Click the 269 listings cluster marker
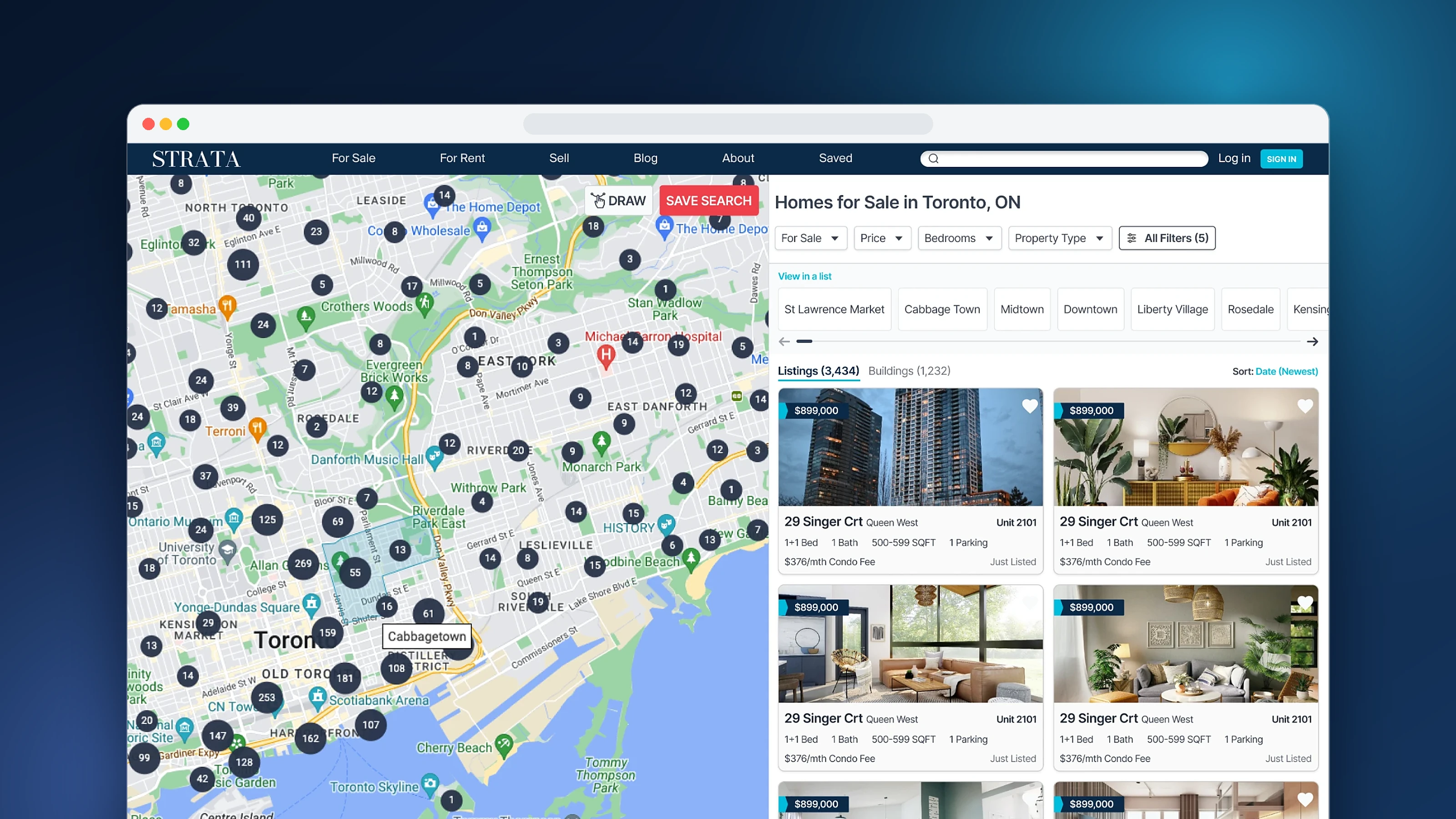1456x819 pixels. [x=303, y=564]
